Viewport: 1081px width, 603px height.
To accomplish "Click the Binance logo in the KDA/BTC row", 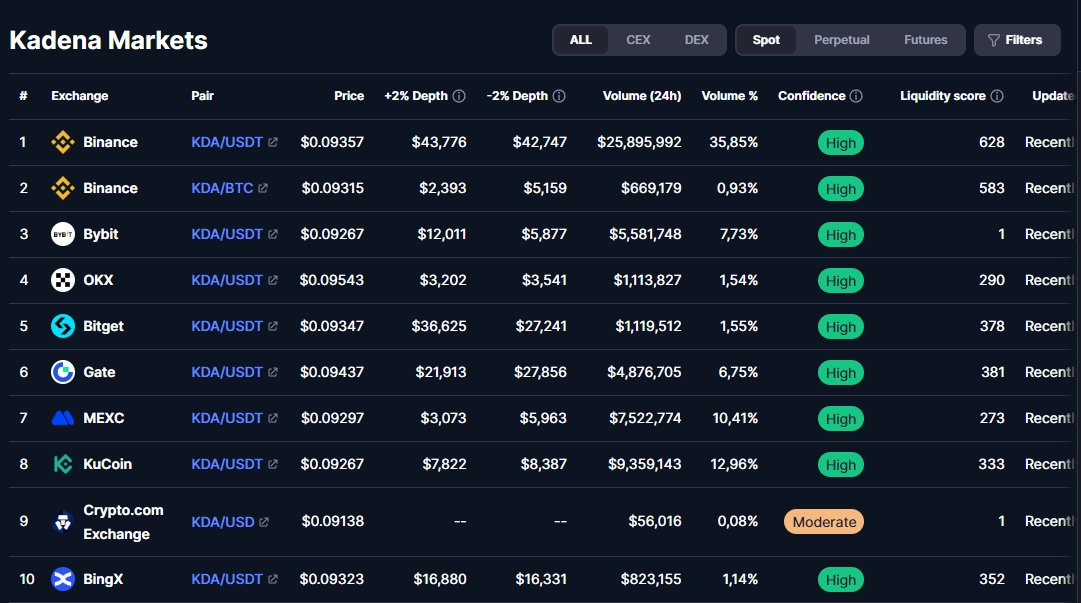I will pyautogui.click(x=63, y=188).
